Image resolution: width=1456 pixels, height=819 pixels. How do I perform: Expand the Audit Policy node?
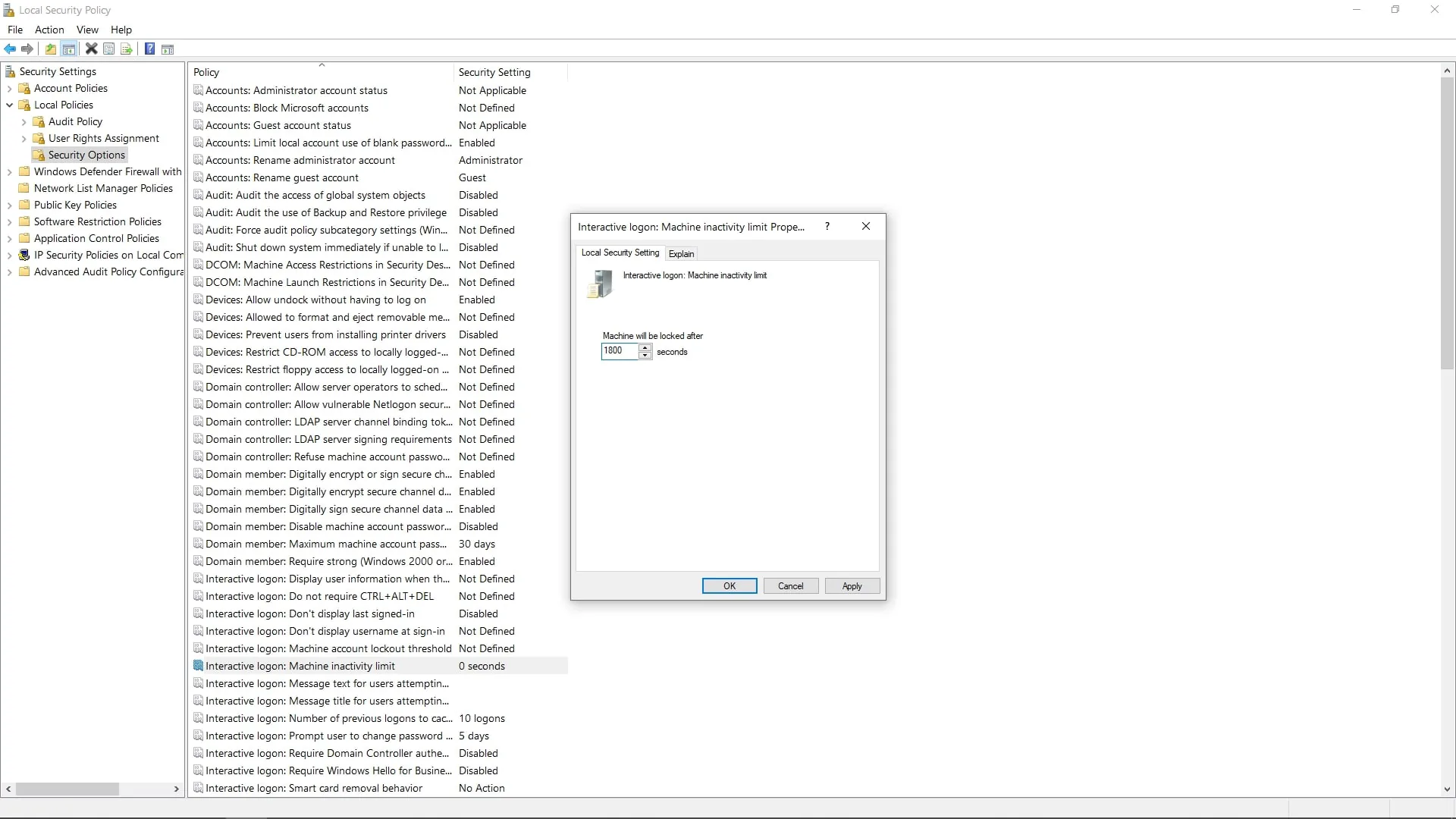pos(24,122)
